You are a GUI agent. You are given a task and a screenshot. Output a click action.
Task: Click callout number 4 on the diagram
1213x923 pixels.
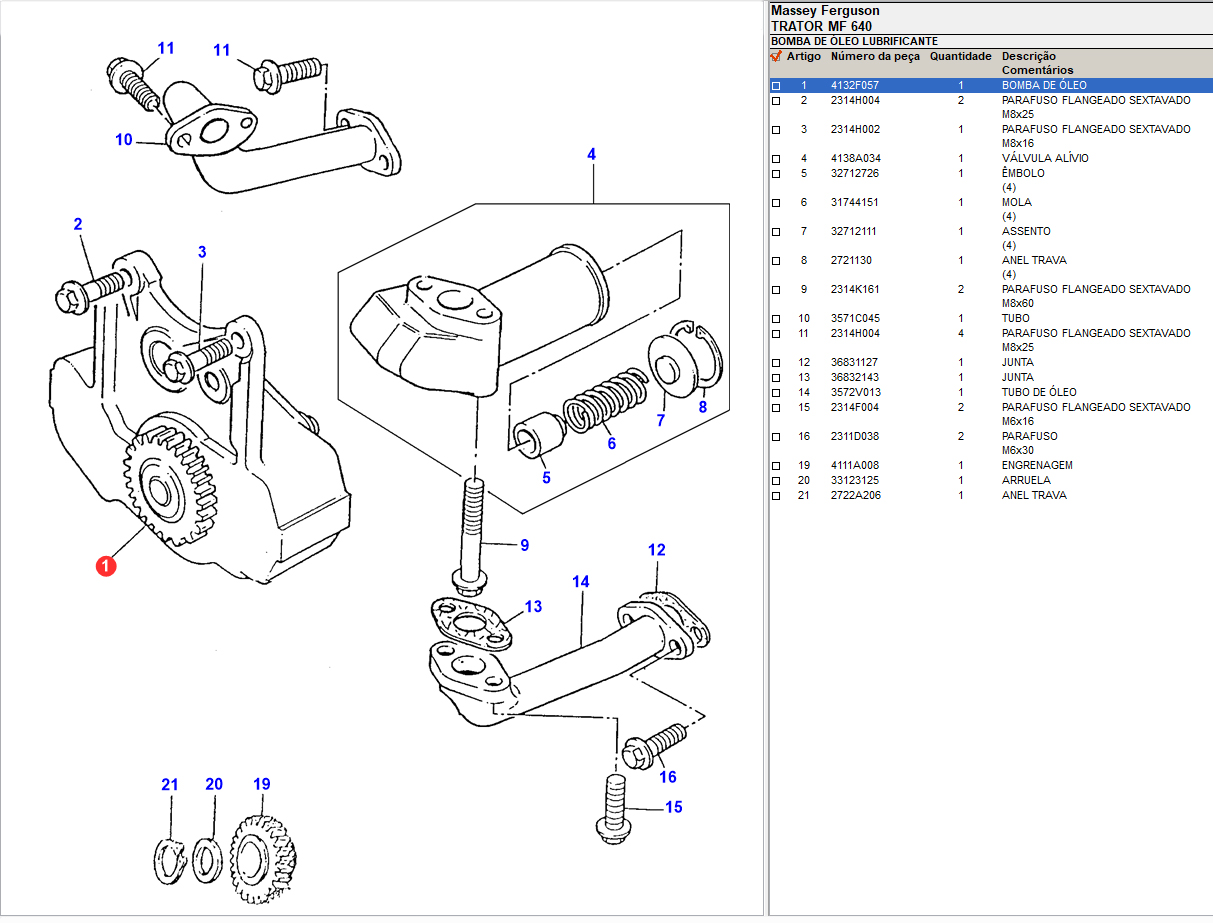(591, 155)
